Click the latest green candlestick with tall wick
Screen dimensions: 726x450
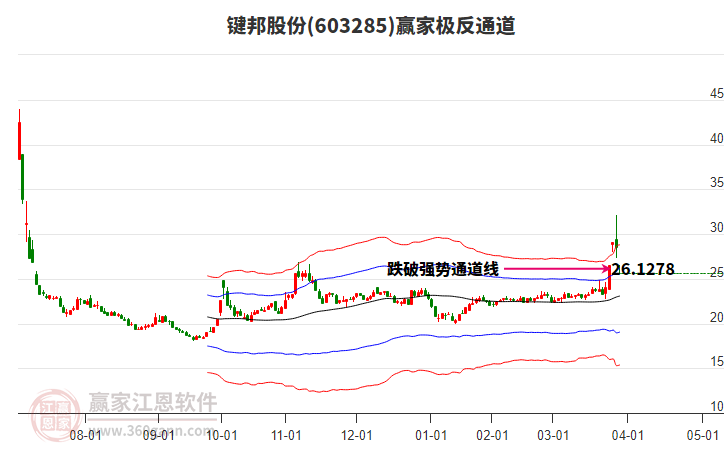616,236
